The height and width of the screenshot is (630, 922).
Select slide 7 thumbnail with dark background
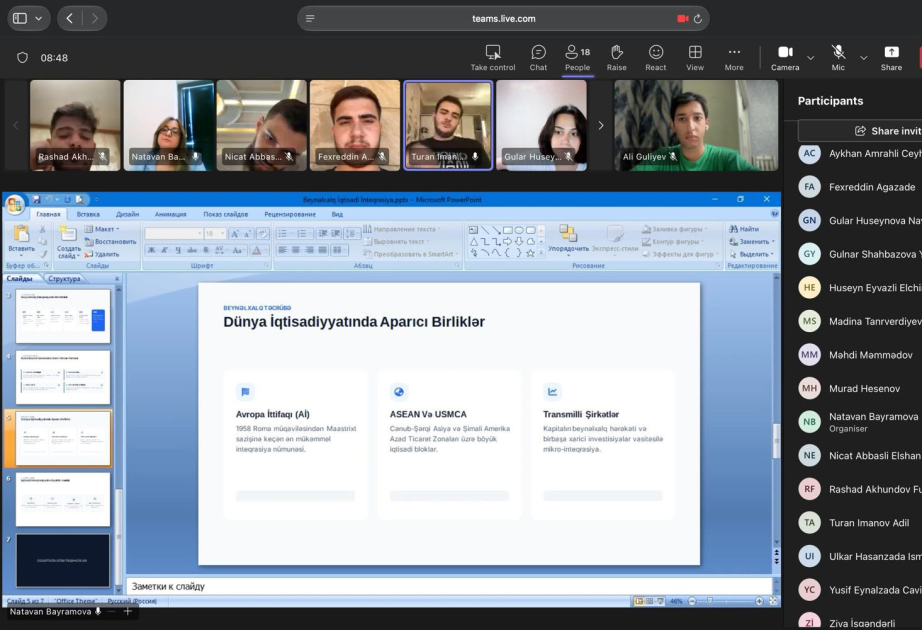click(x=63, y=560)
